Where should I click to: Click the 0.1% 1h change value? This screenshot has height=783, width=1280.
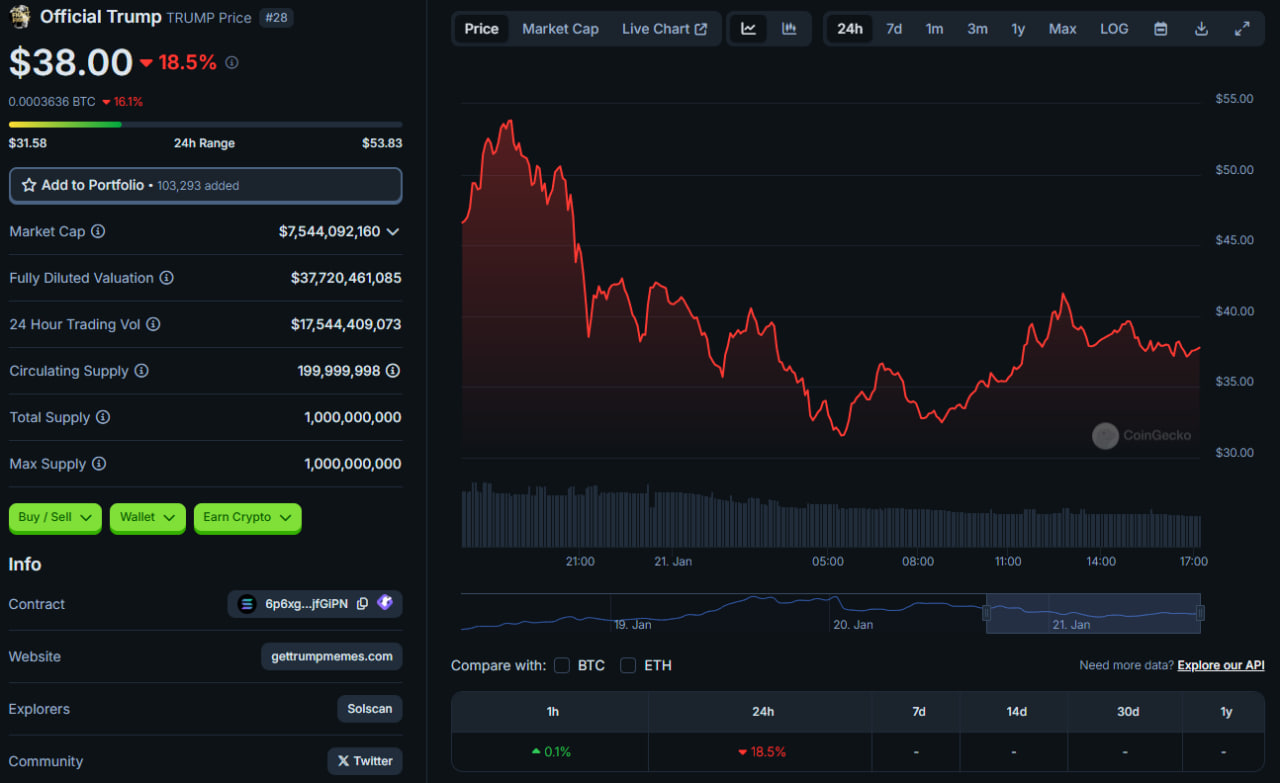(x=551, y=752)
